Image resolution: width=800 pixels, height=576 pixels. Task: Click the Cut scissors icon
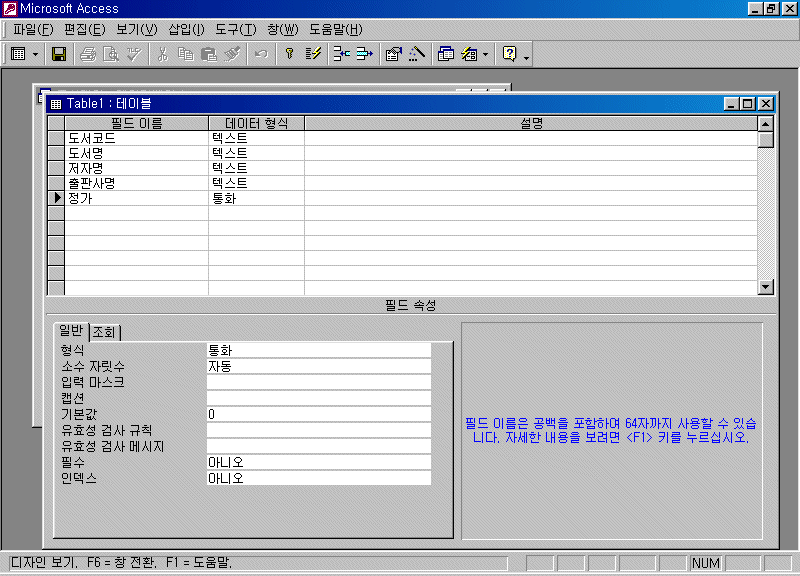click(163, 54)
